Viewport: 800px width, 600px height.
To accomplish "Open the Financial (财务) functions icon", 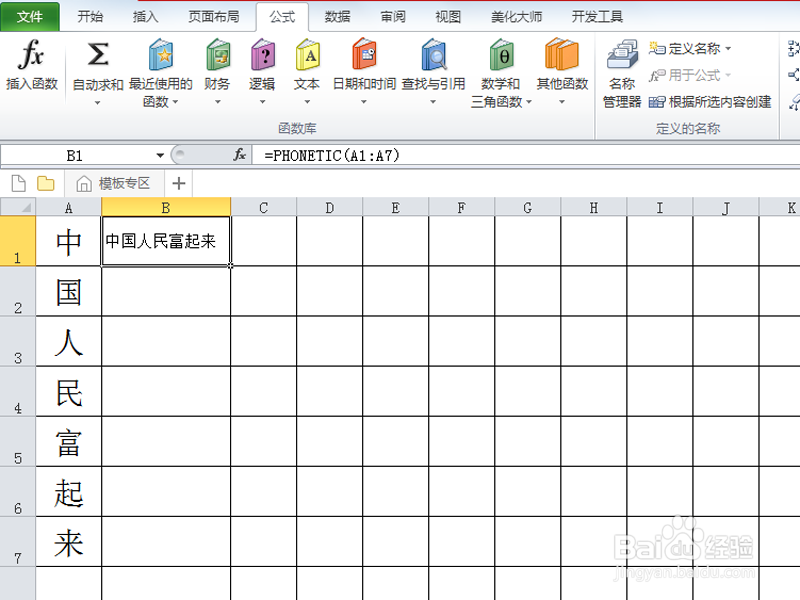I will 218,54.
